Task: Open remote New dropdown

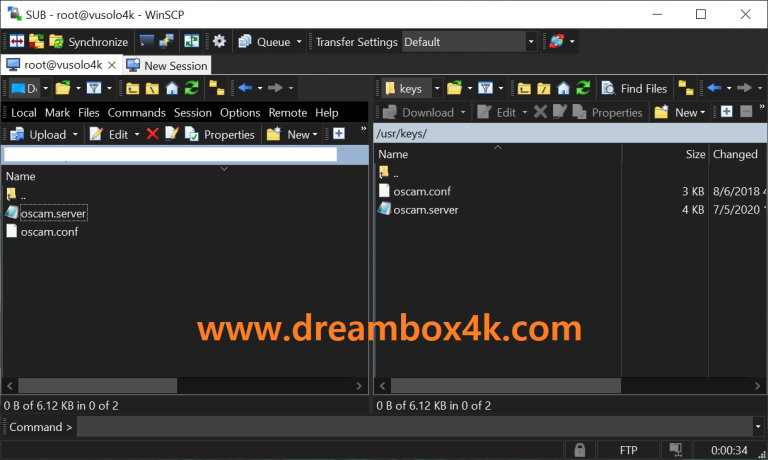Action: tap(680, 113)
